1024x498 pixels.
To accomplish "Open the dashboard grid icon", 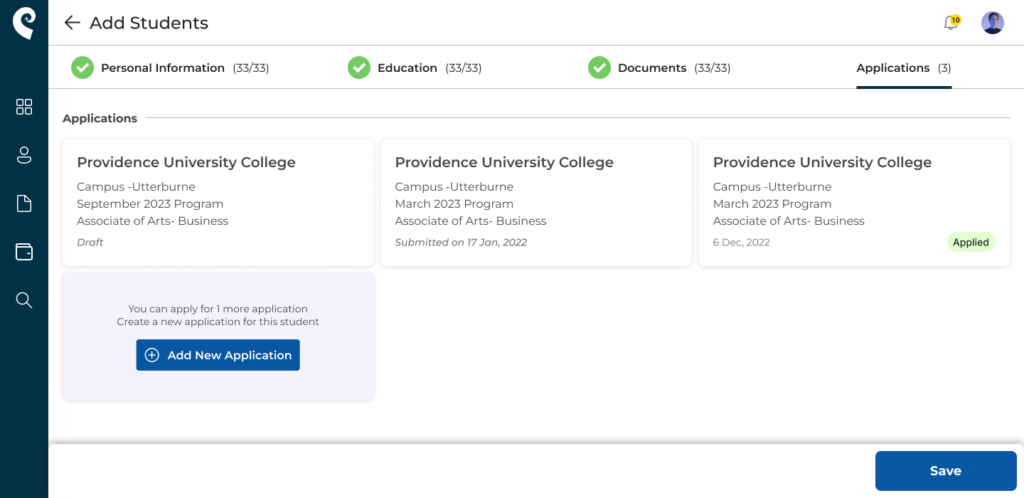I will [x=24, y=107].
